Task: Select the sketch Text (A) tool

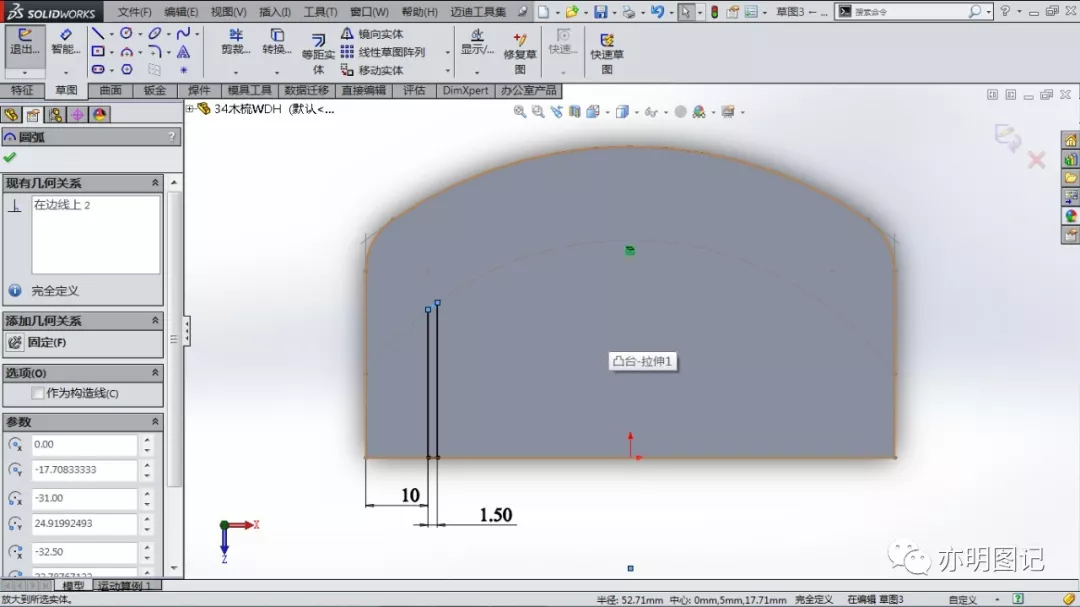Action: pos(183,52)
